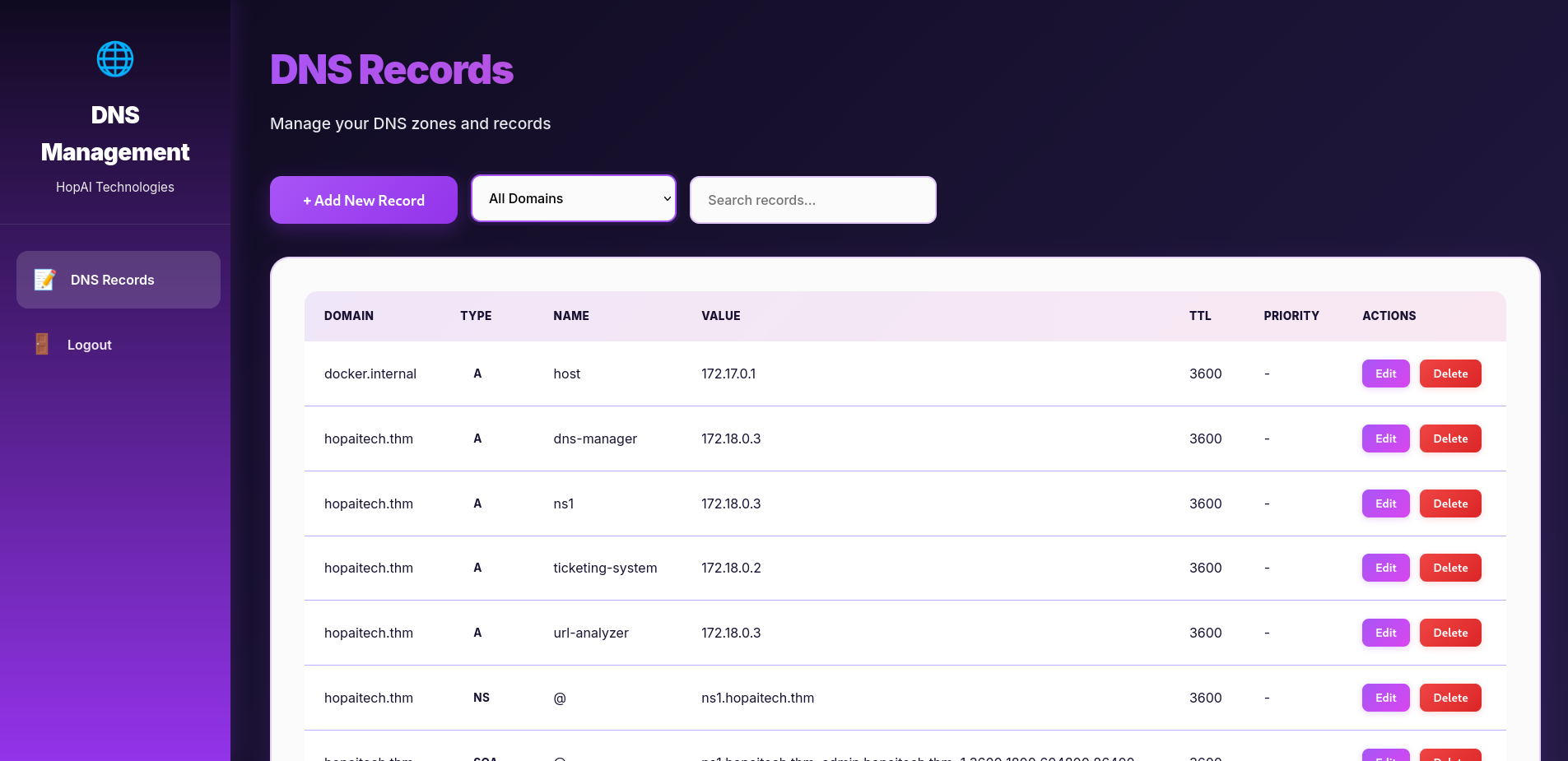Delete the ticketing-system record
The height and width of the screenshot is (761, 1568).
tap(1449, 568)
